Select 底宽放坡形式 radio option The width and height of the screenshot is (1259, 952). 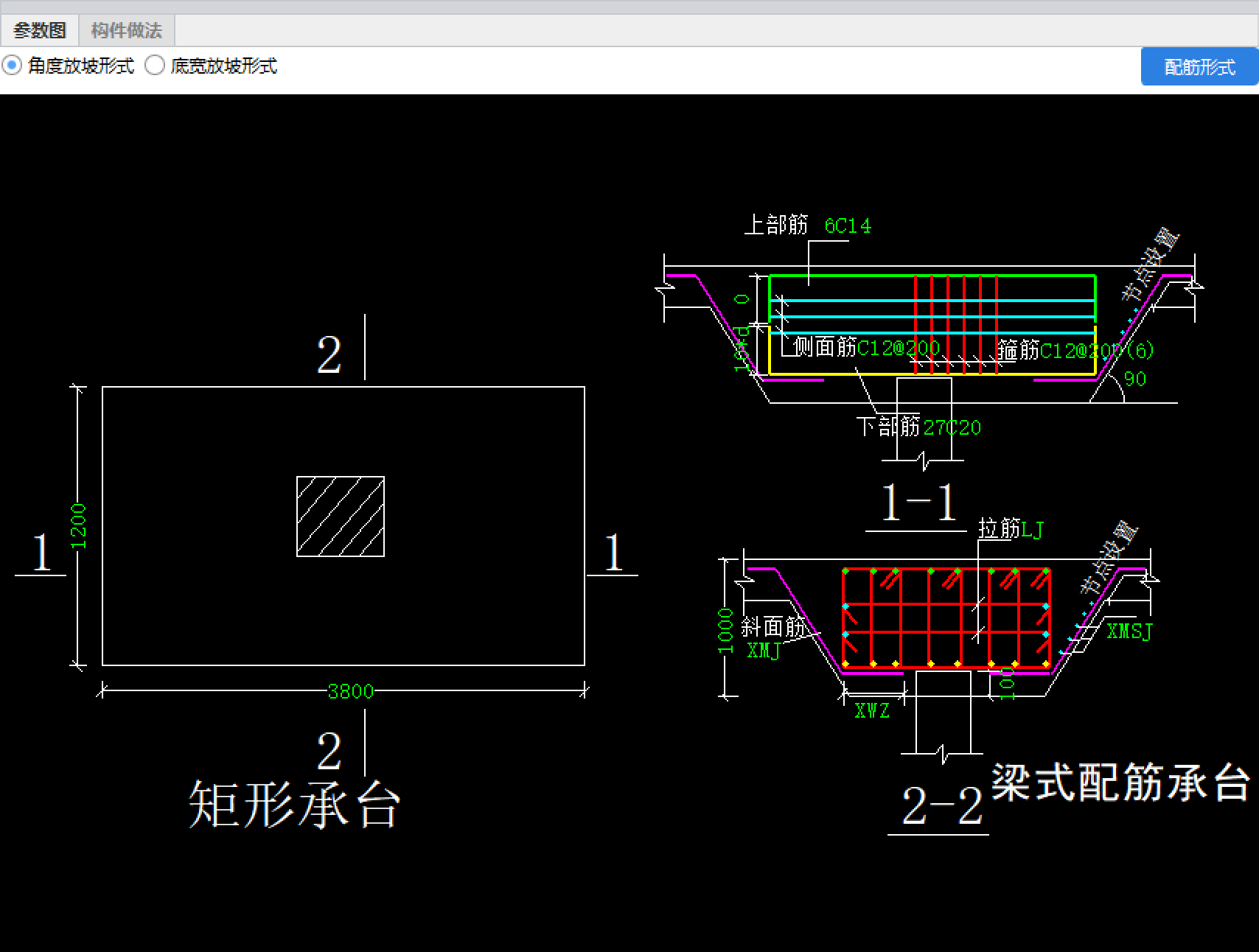[x=211, y=66]
